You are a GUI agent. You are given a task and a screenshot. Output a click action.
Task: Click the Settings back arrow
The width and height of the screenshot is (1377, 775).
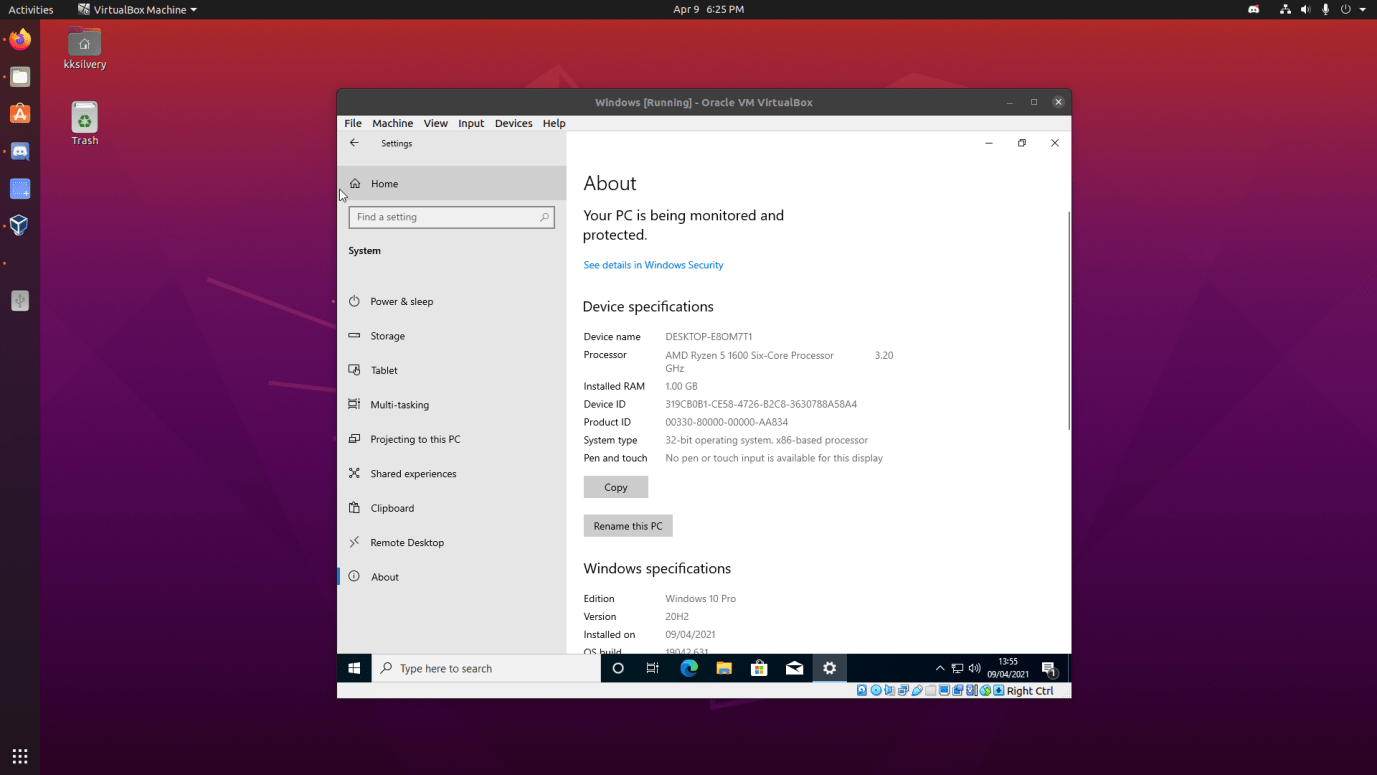(354, 143)
